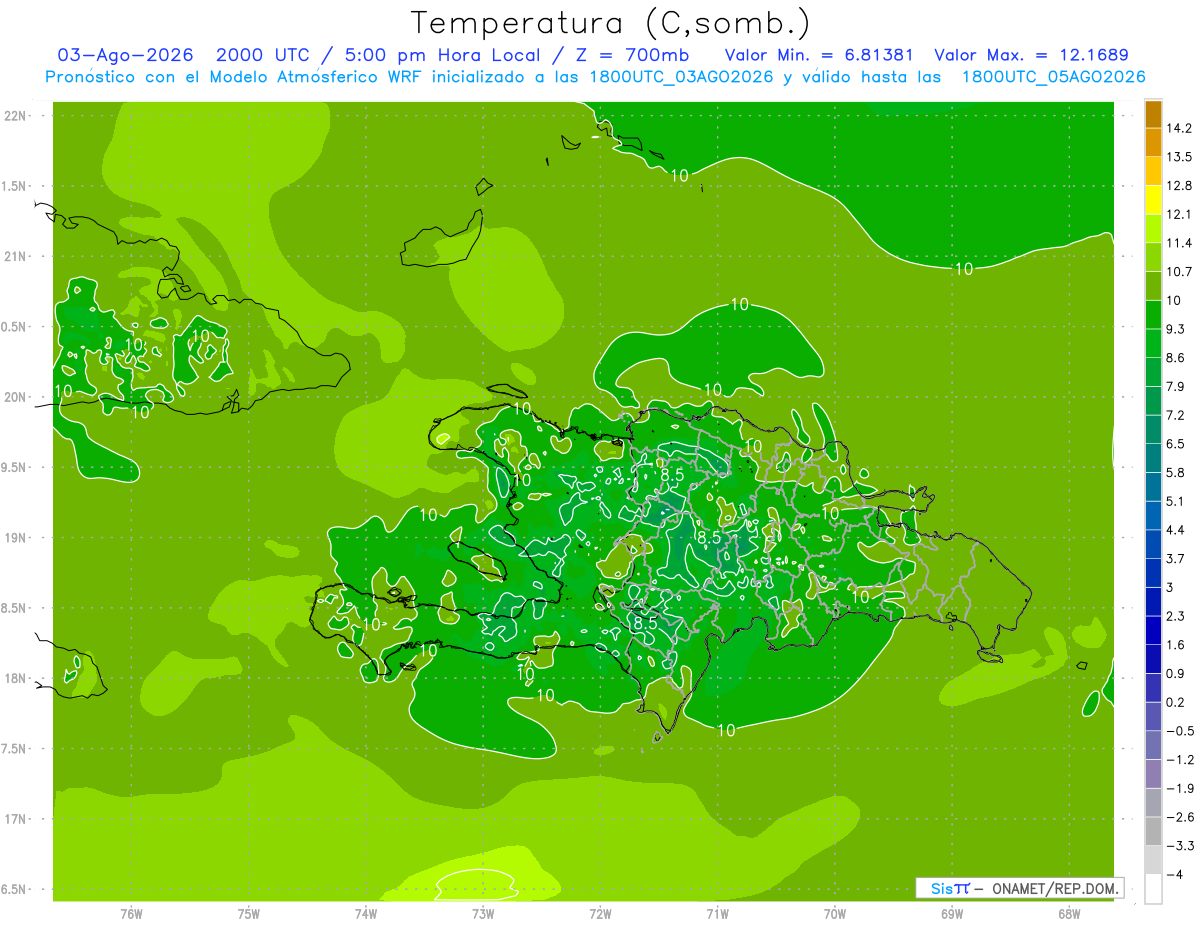Click the 18N latitude axis label
This screenshot has width=1200, height=927.
(17, 678)
